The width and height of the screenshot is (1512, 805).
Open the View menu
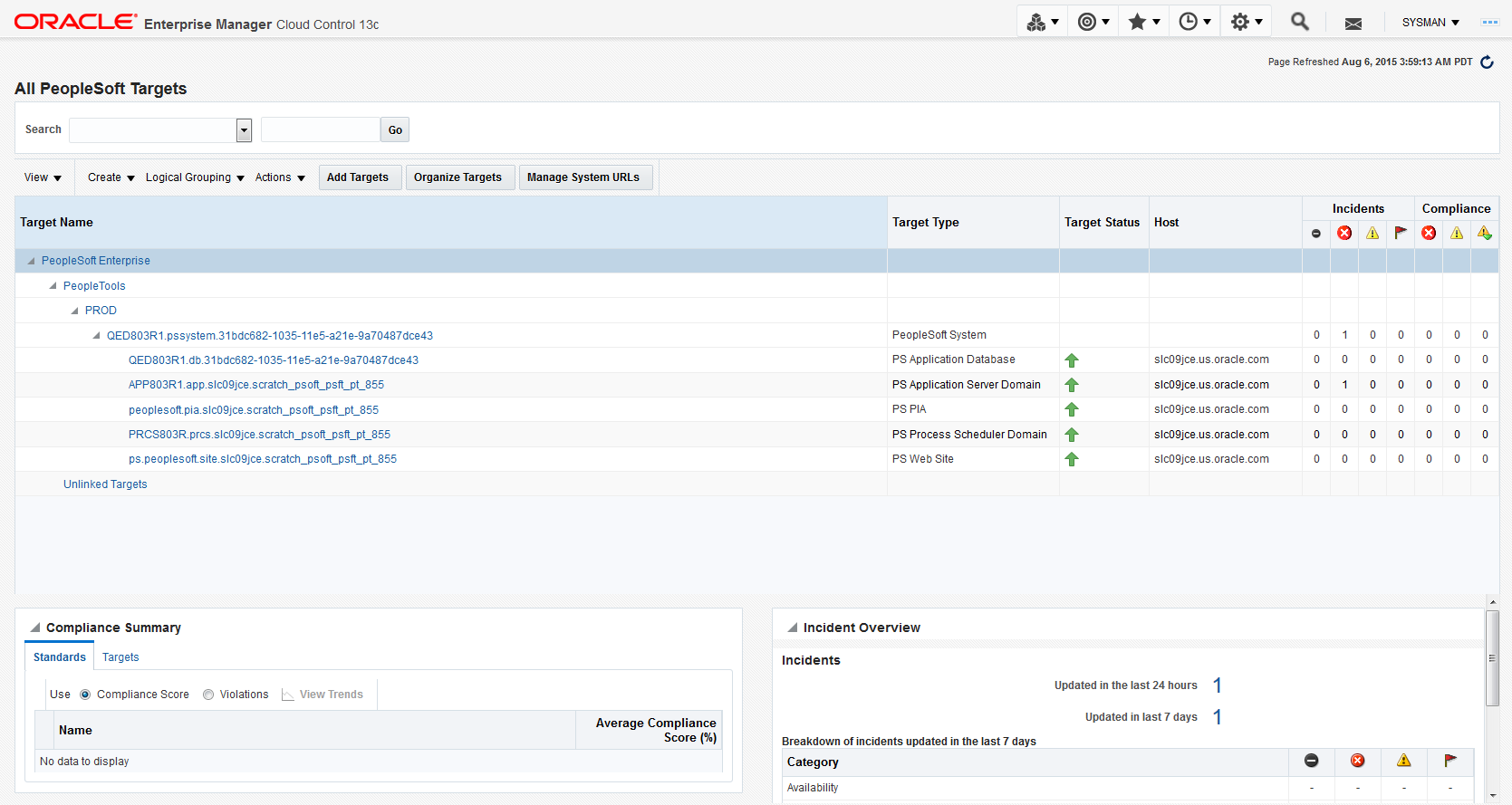[43, 177]
